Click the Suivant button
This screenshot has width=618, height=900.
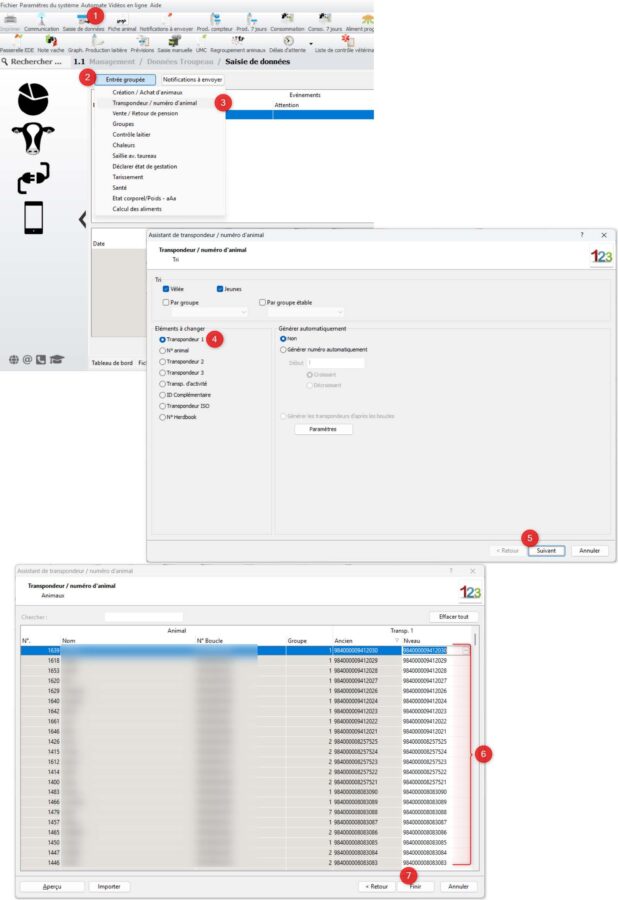[x=546, y=550]
